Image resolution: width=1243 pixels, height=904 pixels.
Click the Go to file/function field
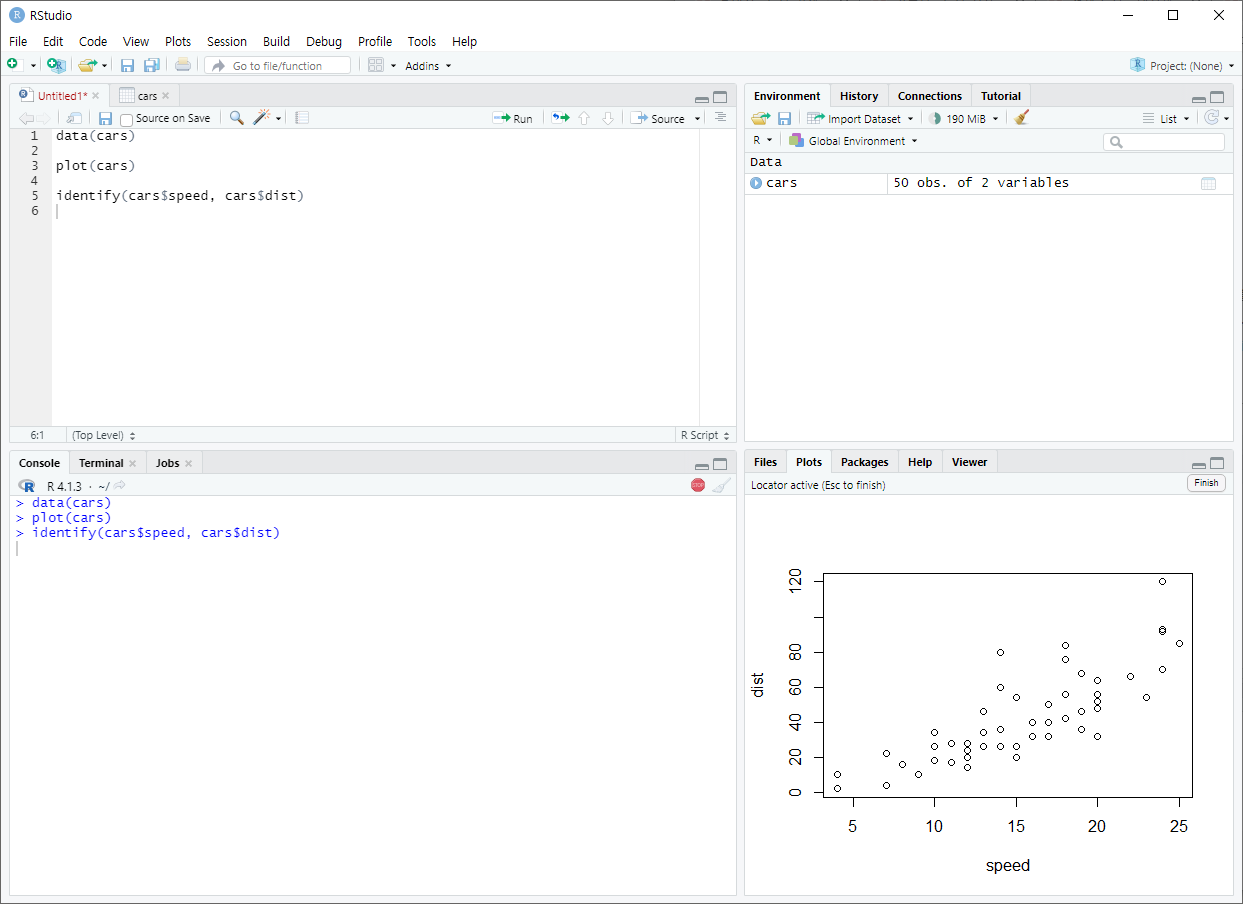[x=278, y=65]
